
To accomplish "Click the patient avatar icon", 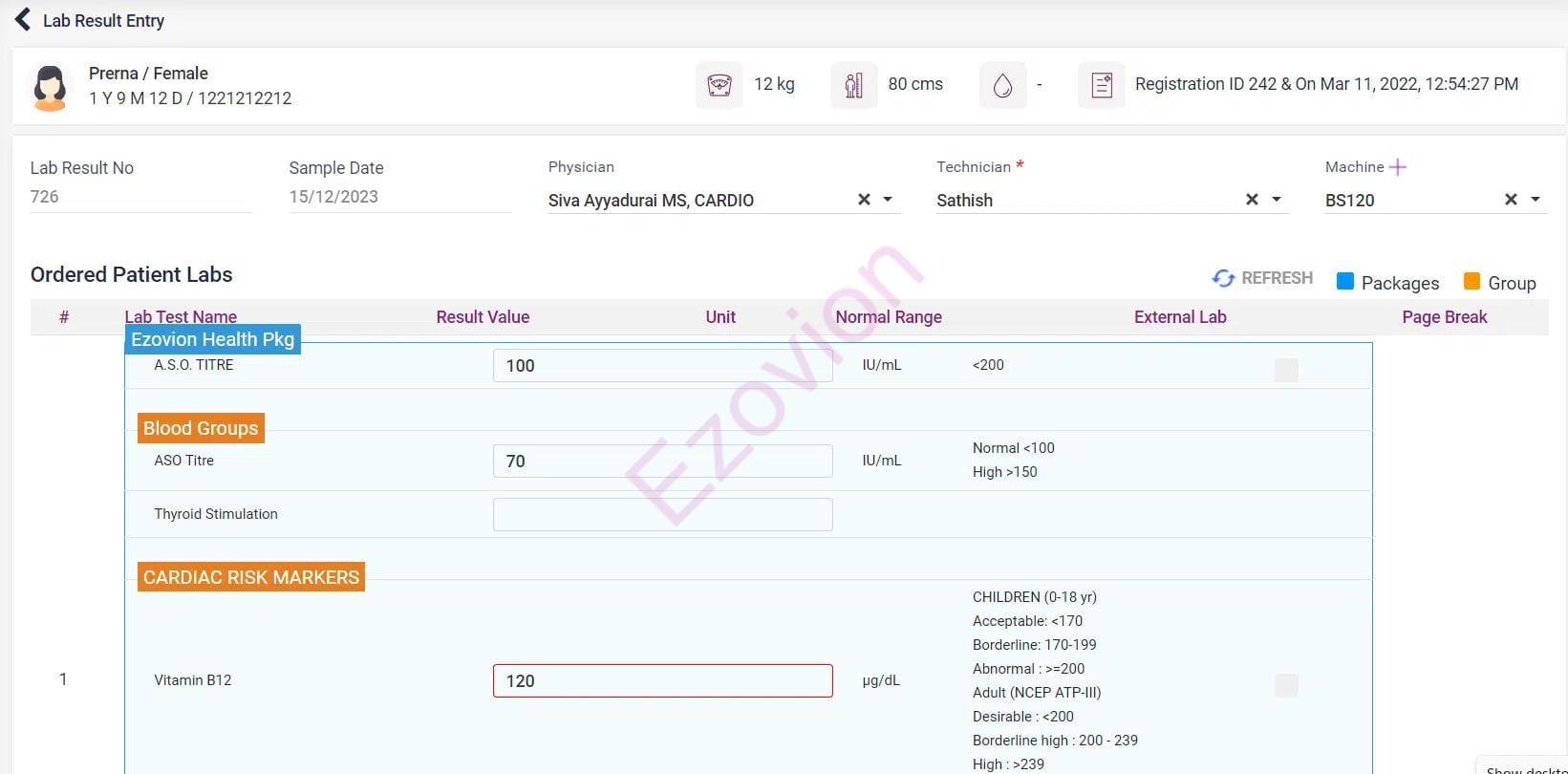I will click(x=50, y=87).
